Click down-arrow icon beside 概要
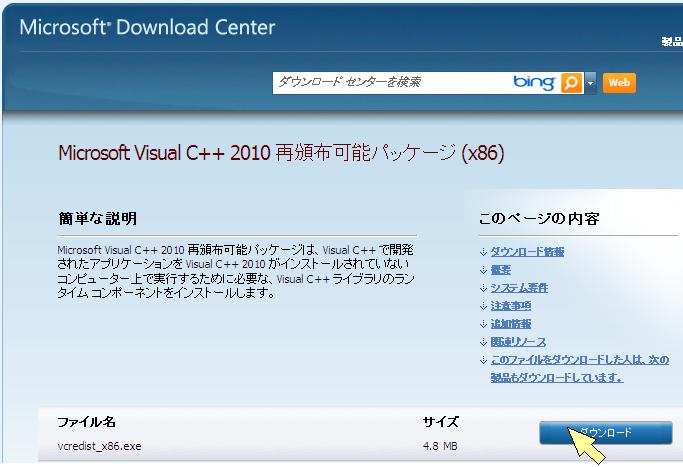 [x=483, y=270]
